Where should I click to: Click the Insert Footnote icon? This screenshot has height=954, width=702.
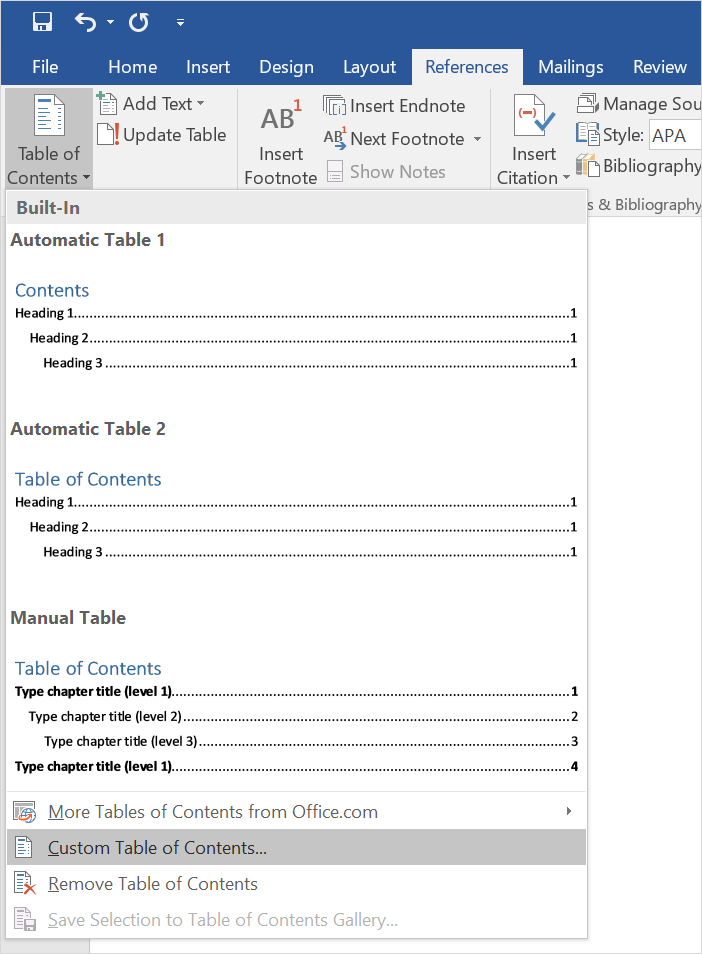coord(280,120)
